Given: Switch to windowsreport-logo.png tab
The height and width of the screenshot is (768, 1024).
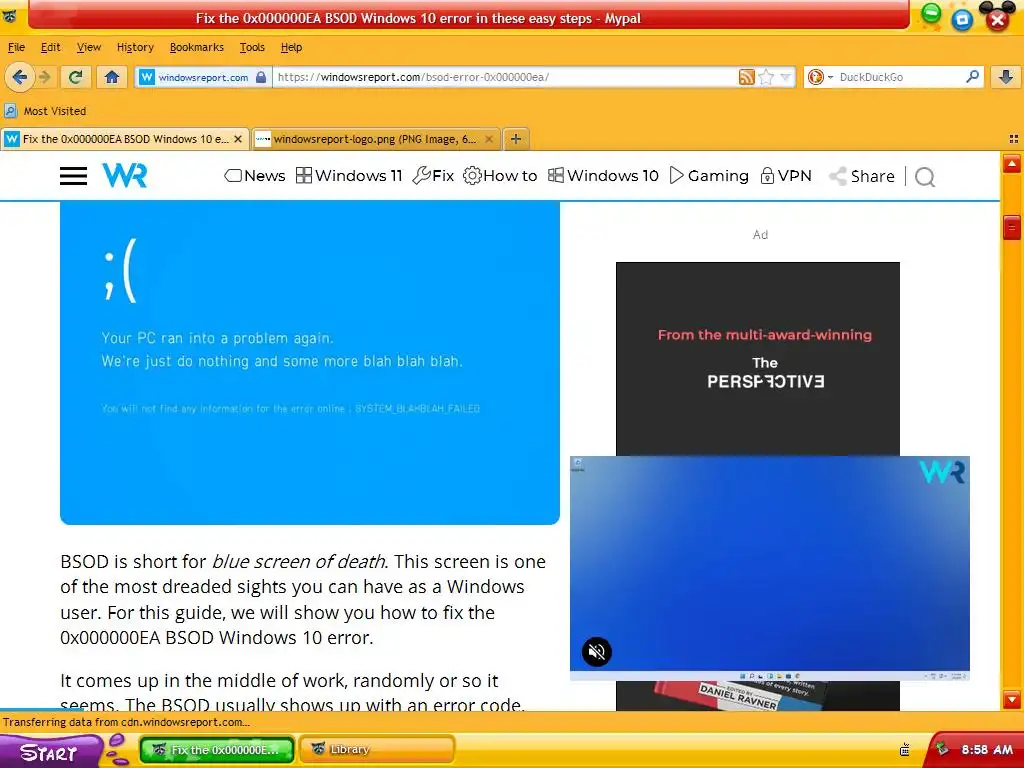Looking at the screenshot, I should (x=375, y=139).
